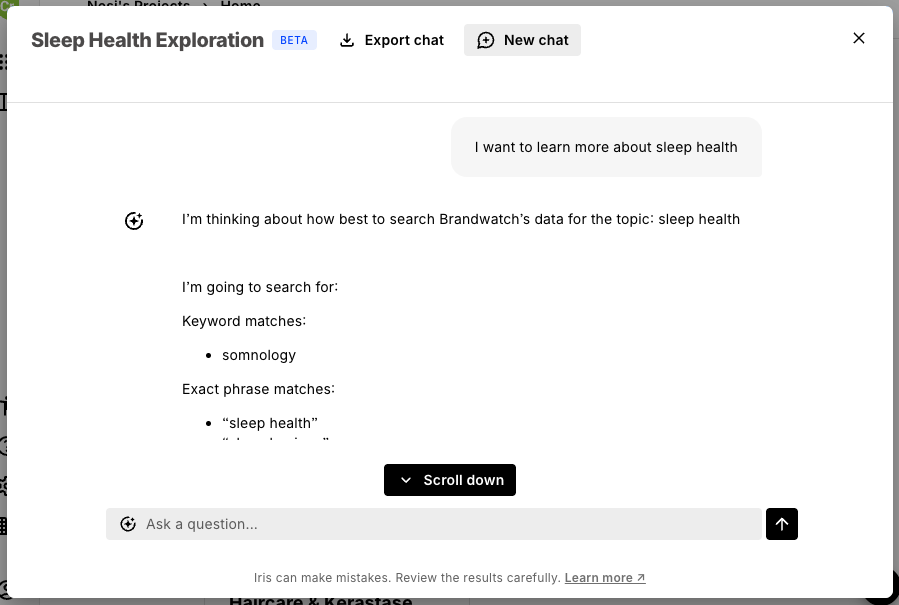Click the Scroll down button
The width and height of the screenshot is (899, 605).
click(x=450, y=480)
